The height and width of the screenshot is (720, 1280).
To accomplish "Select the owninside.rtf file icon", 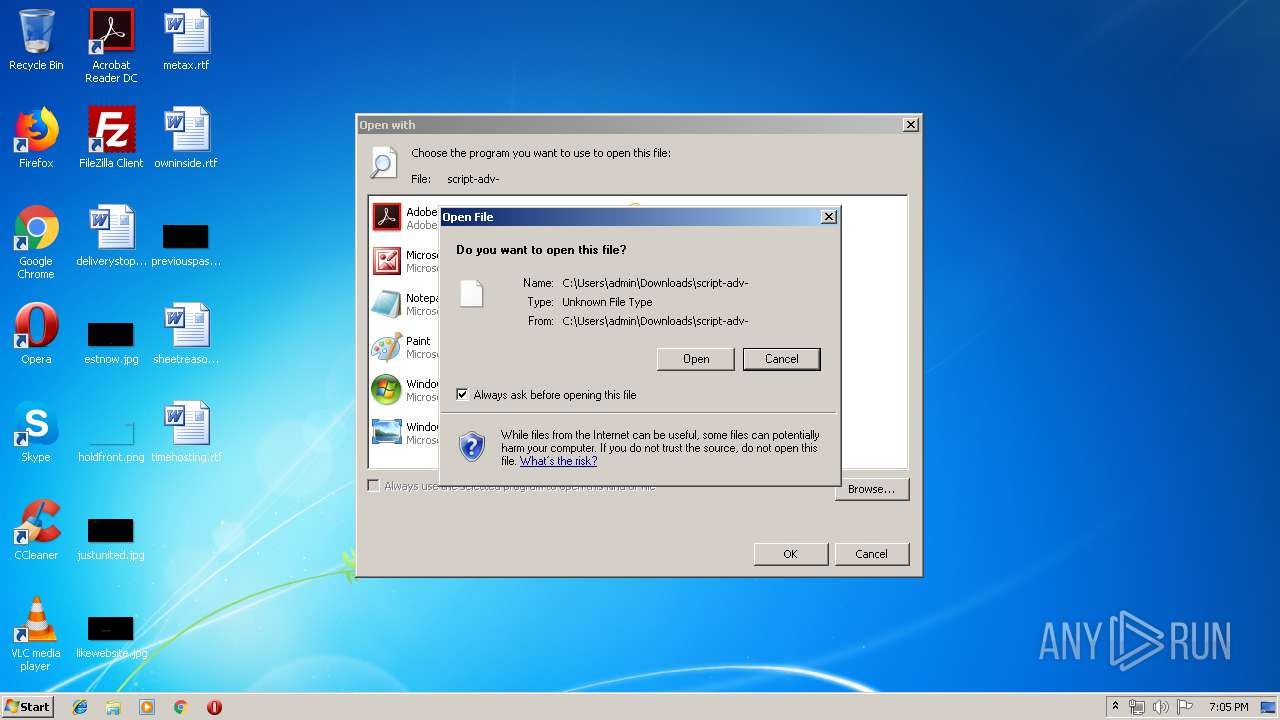I will (186, 138).
